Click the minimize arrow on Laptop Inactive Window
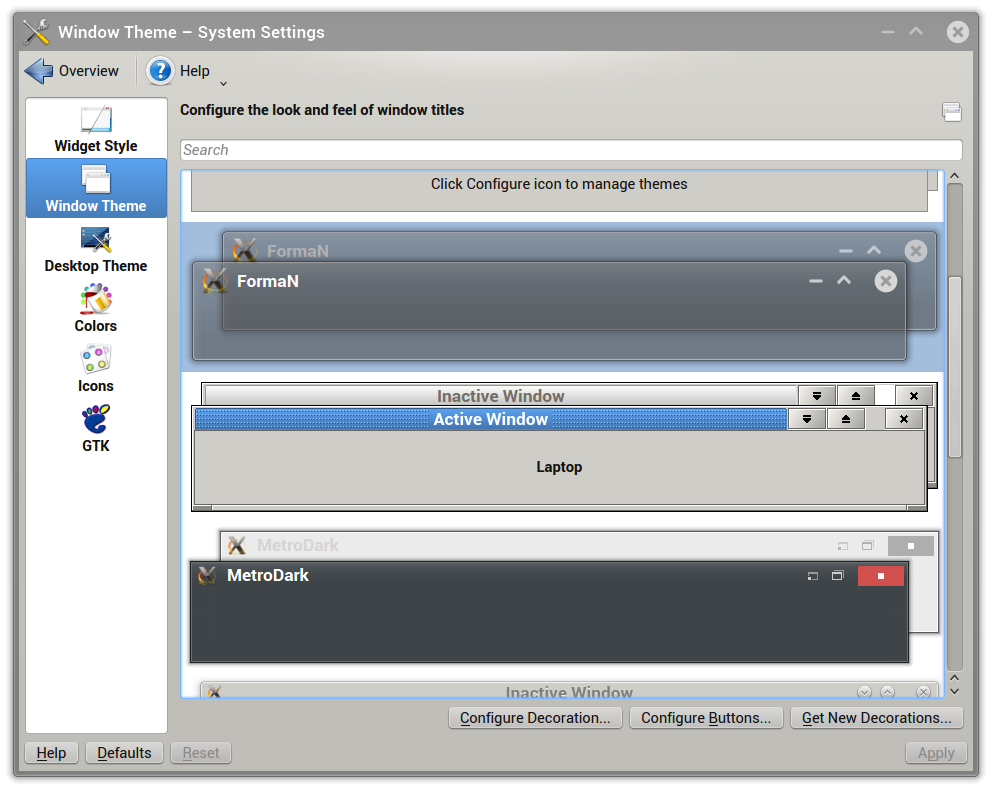The image size is (992, 790). [x=817, y=396]
